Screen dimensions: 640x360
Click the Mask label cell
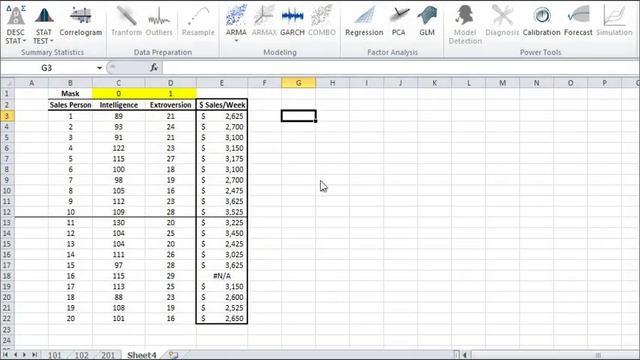pos(70,93)
